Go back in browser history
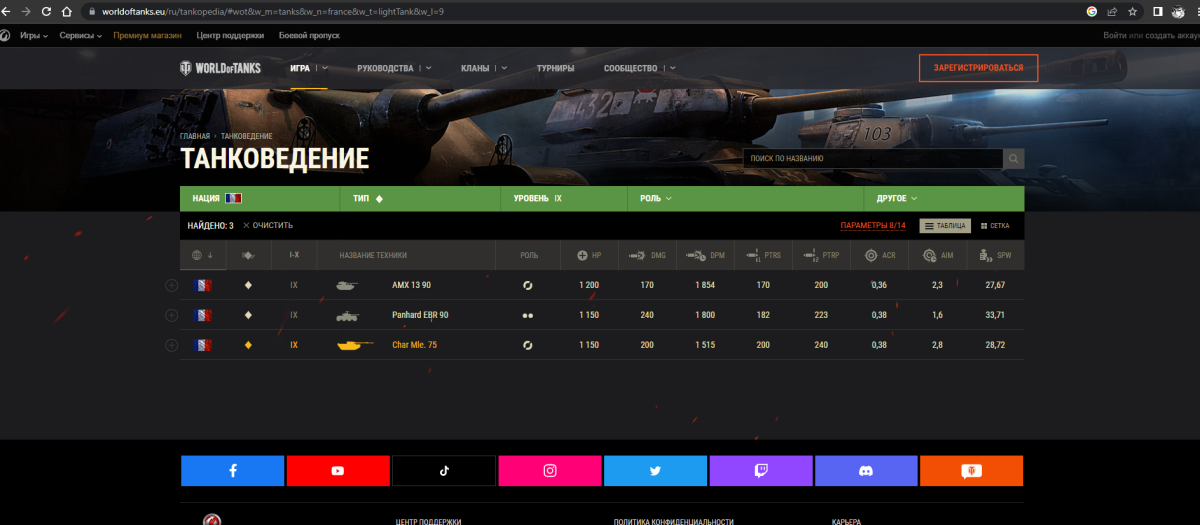The width and height of the screenshot is (1200, 525). tap(6, 11)
